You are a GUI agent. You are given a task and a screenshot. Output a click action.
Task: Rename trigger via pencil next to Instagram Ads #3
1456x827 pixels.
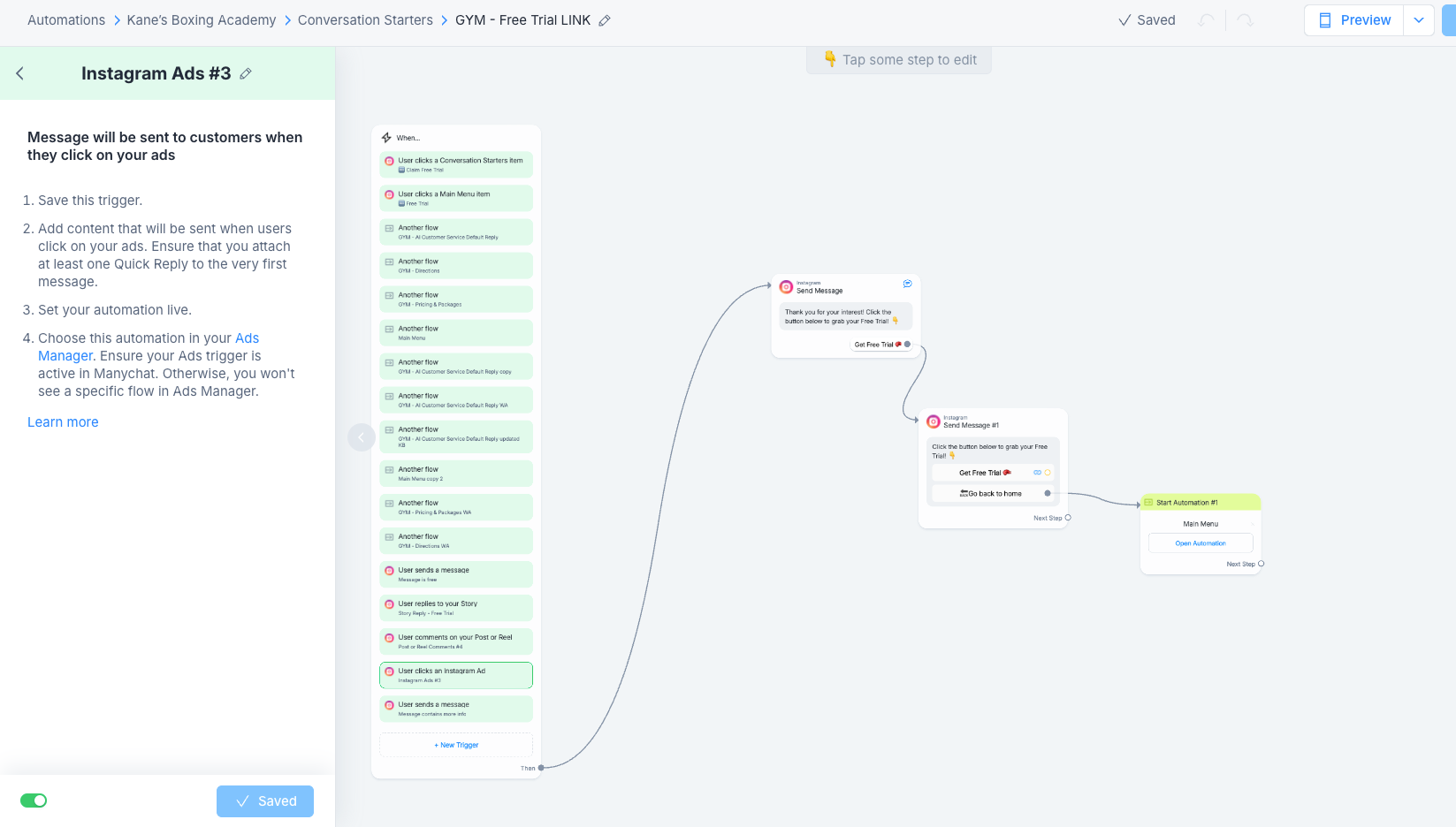point(246,73)
